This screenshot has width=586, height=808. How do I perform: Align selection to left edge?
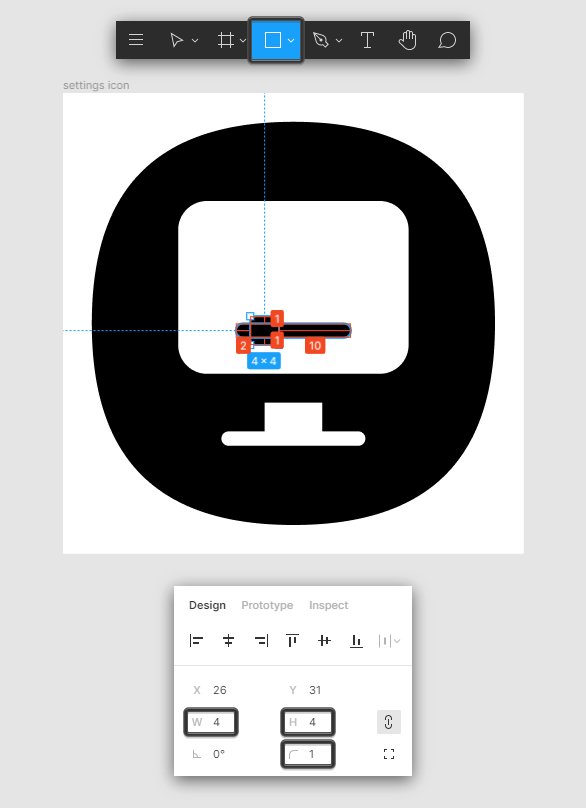pos(196,641)
